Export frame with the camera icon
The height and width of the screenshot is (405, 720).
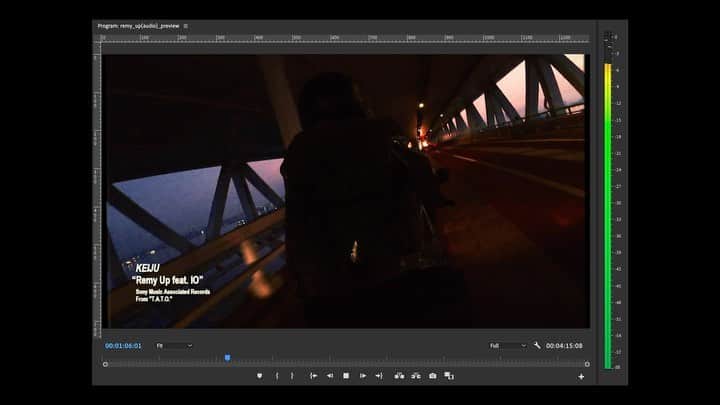[433, 376]
